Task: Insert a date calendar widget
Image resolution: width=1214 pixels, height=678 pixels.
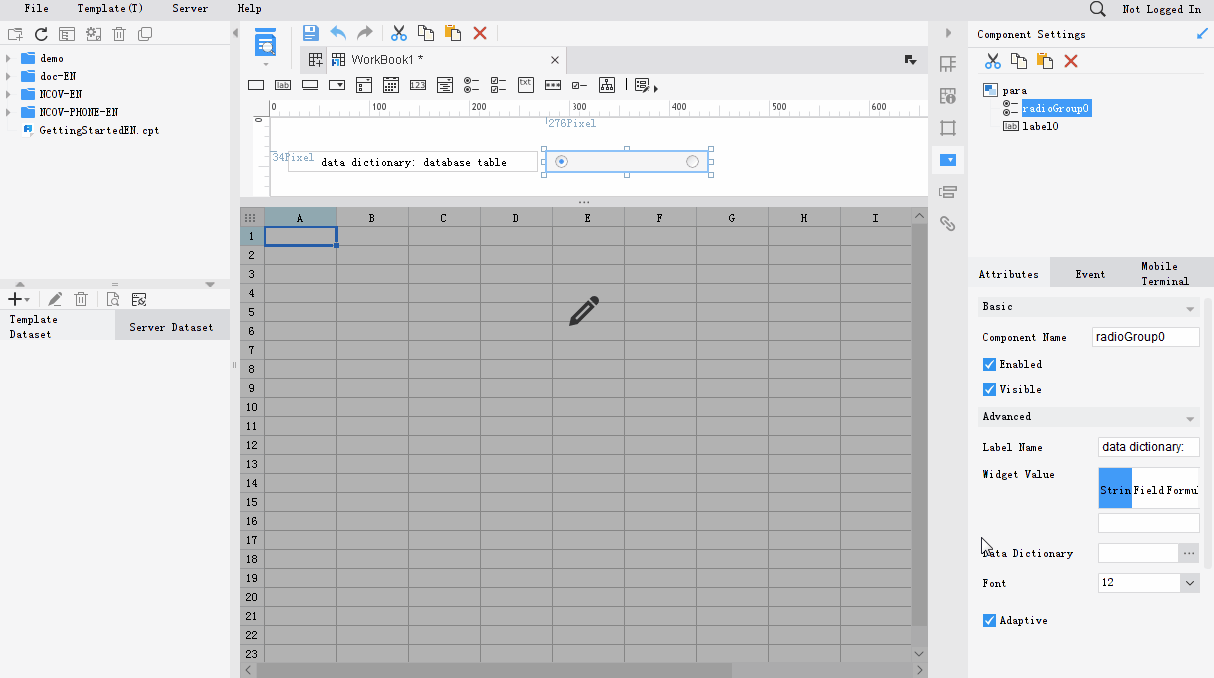Action: click(391, 85)
